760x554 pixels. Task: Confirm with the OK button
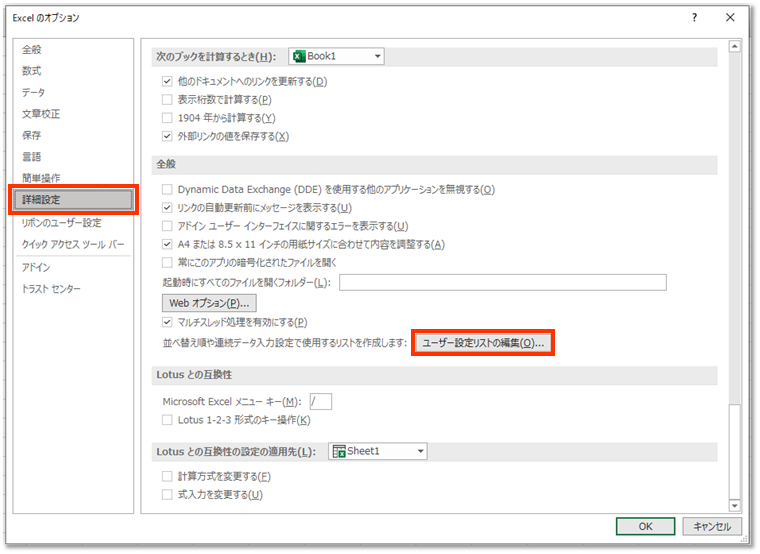click(x=645, y=526)
